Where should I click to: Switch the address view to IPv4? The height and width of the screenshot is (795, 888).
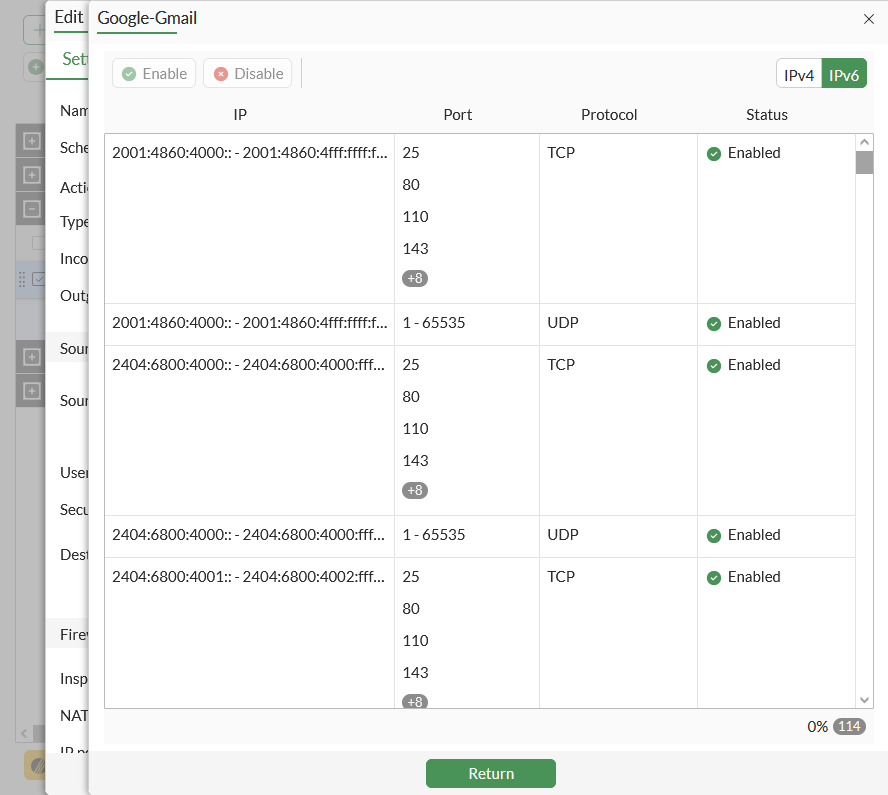798,73
